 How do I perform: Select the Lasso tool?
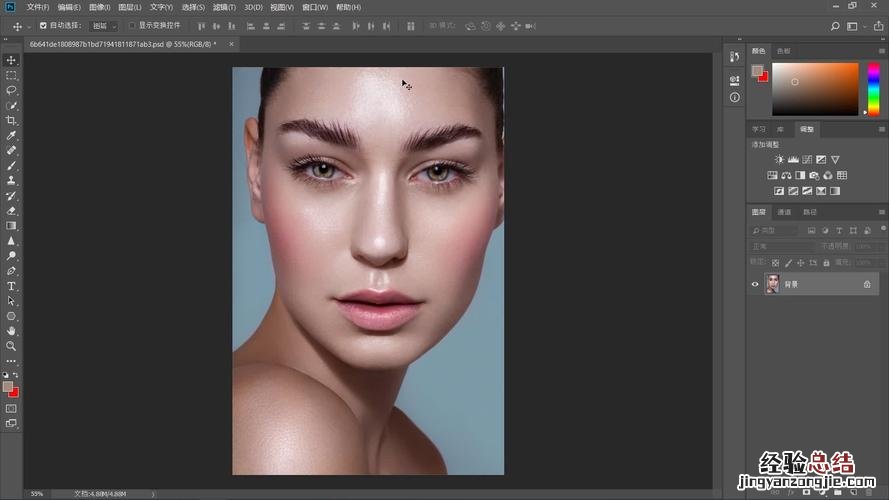click(x=11, y=90)
